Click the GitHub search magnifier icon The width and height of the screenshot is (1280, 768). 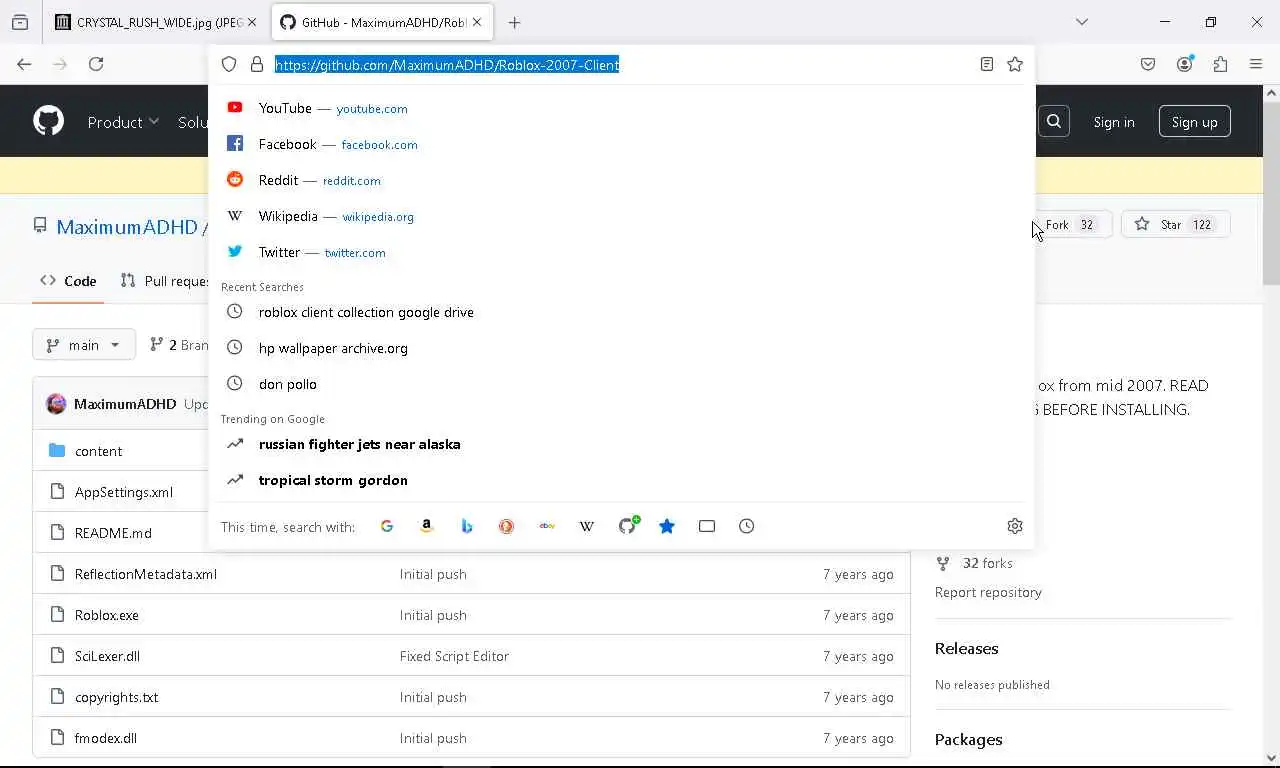1054,121
